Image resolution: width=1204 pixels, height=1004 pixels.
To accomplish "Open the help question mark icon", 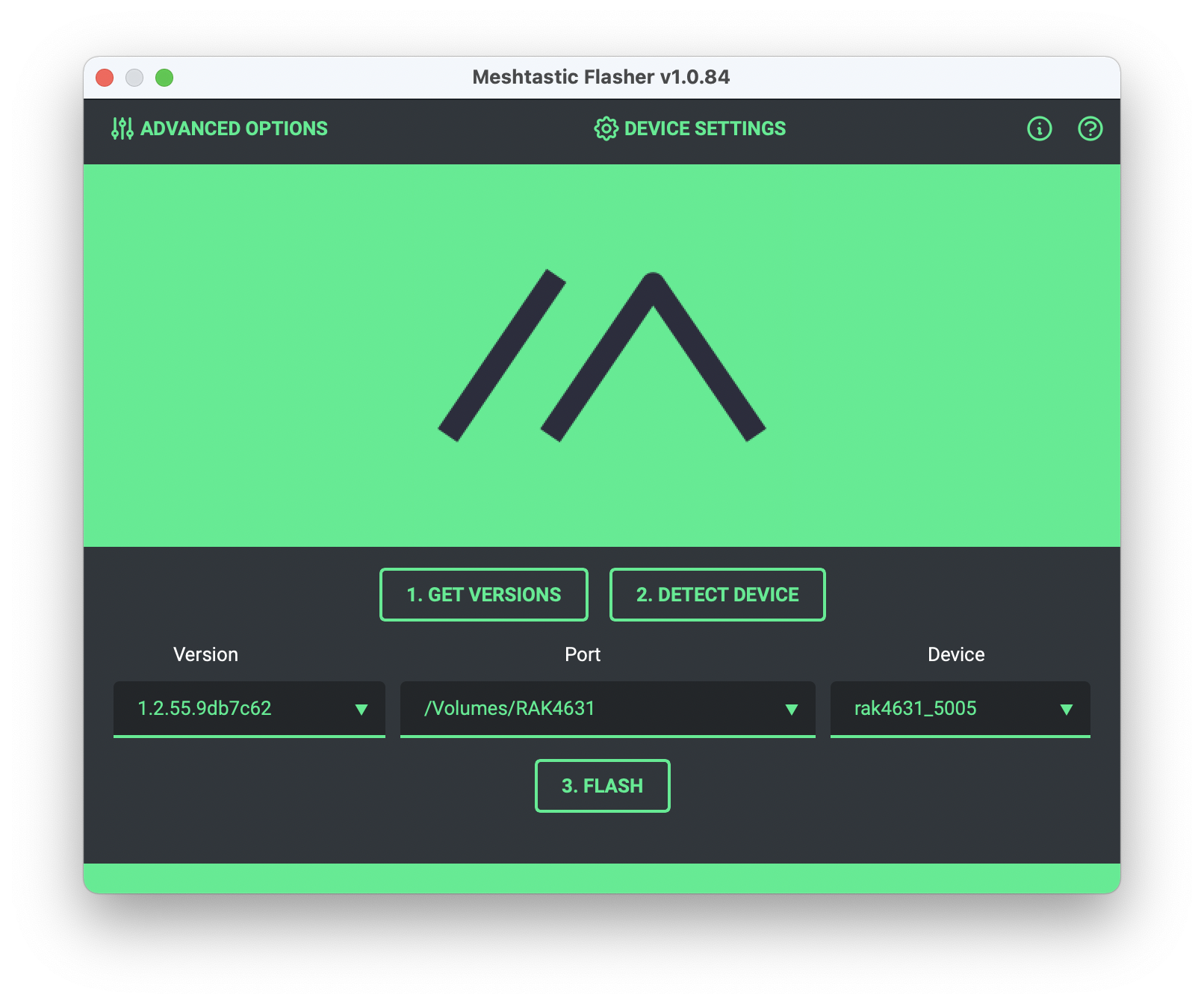I will tap(1090, 128).
